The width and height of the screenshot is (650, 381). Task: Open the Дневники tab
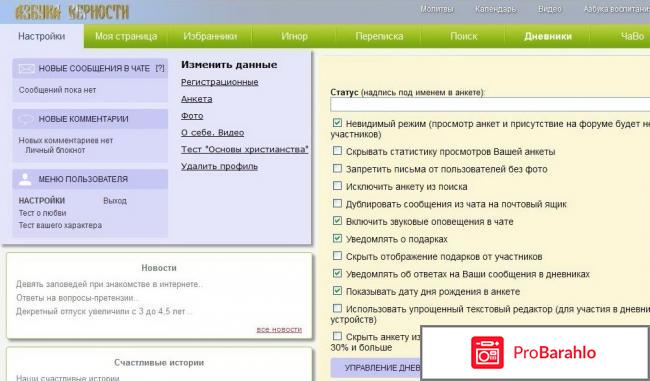coord(548,36)
